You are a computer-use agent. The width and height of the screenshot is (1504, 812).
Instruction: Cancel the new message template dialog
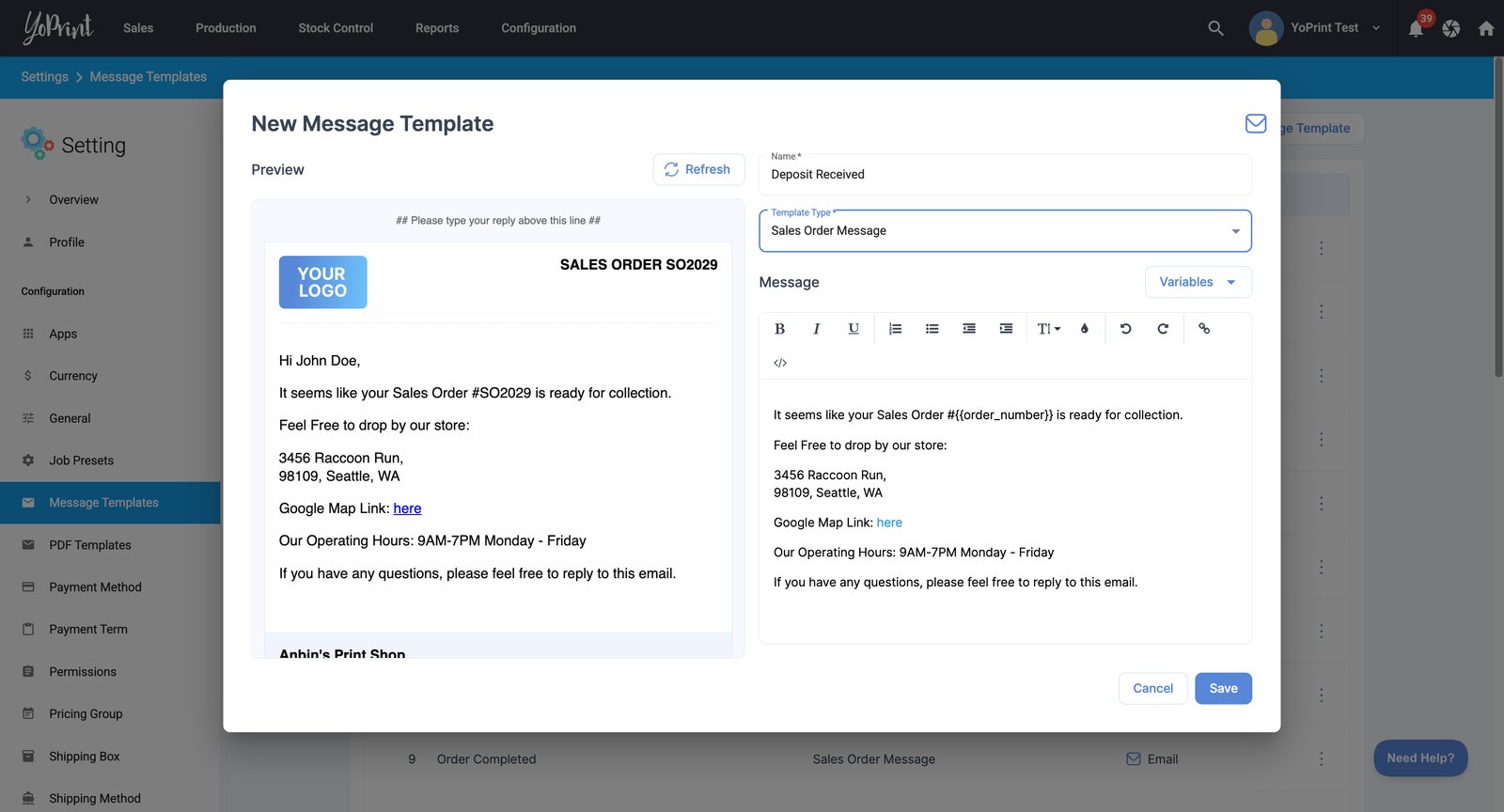click(x=1152, y=688)
